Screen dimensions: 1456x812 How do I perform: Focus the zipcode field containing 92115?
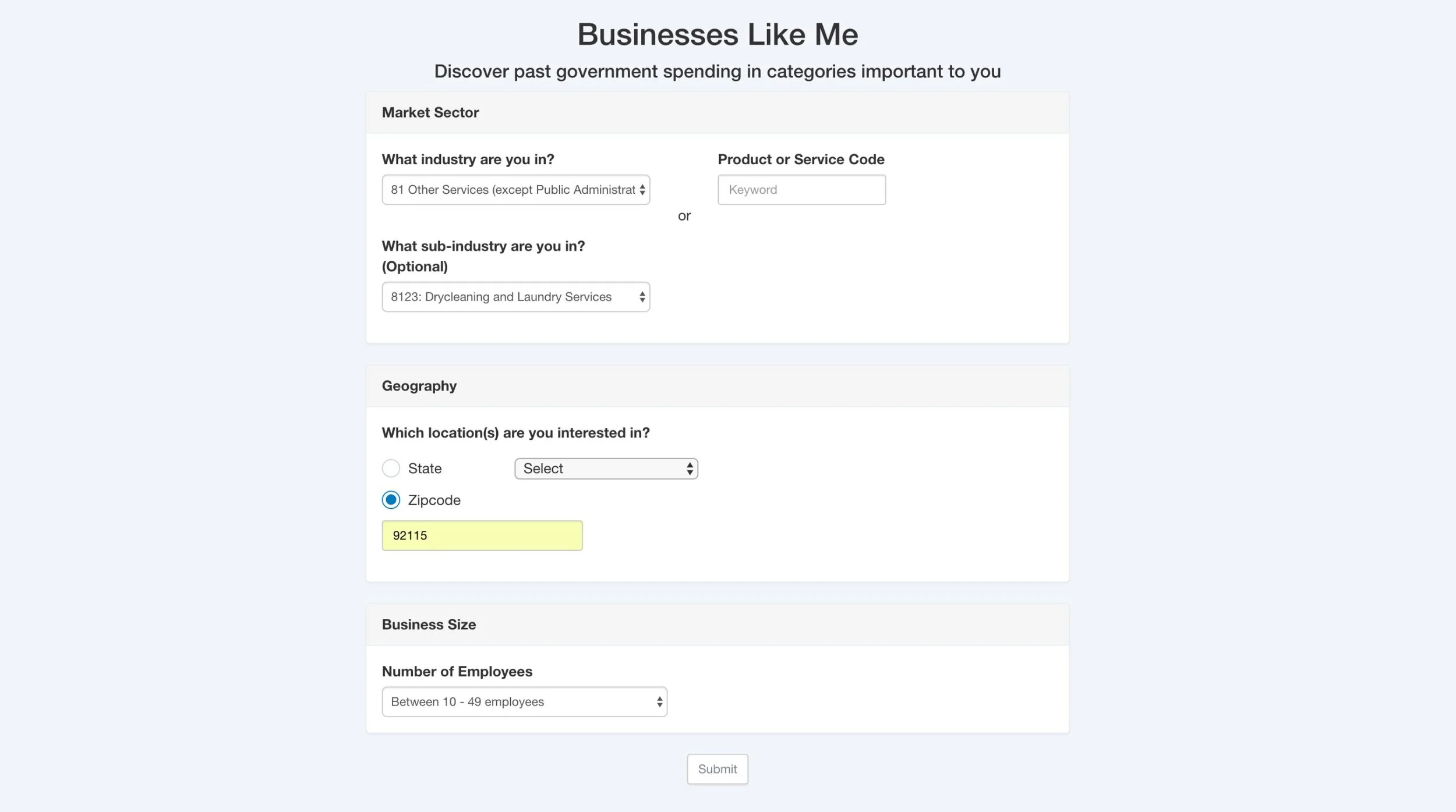pyautogui.click(x=482, y=536)
